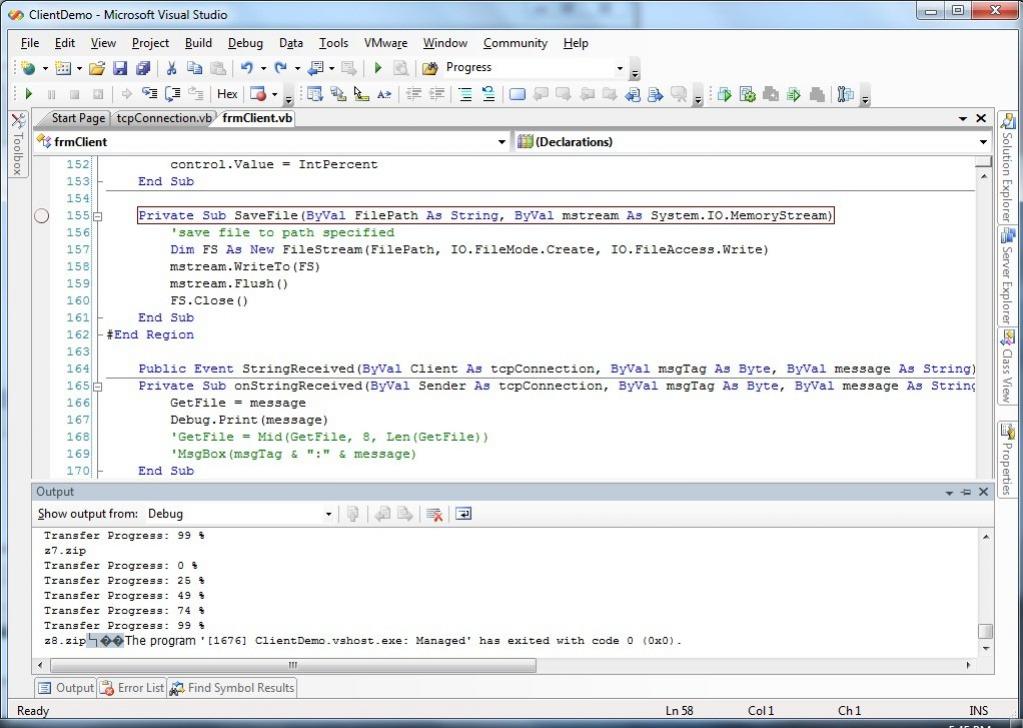1023x728 pixels.
Task: Open the frmClient class dropdown
Action: coord(502,142)
